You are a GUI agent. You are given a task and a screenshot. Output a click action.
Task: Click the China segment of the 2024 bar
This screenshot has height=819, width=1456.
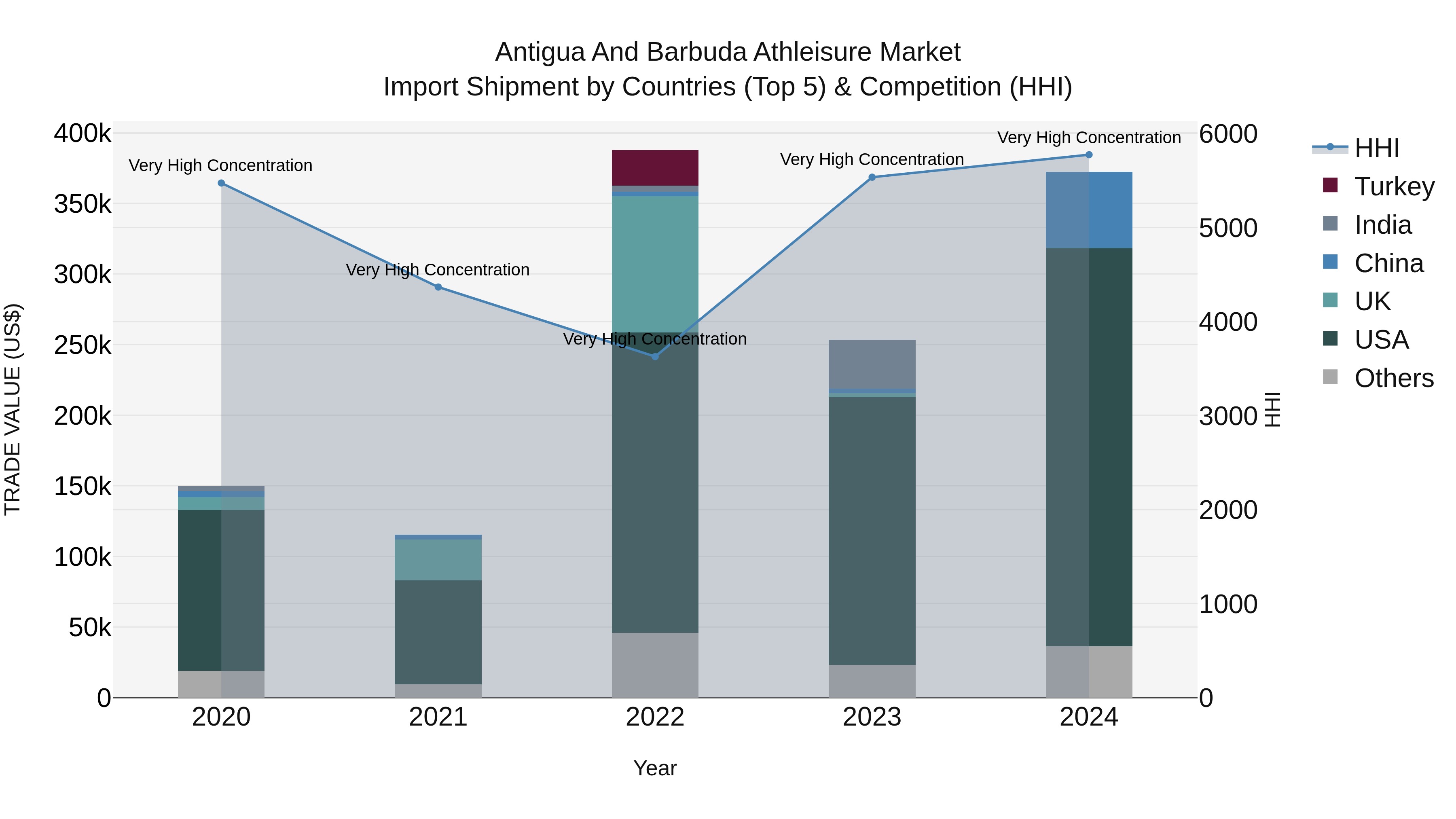pyautogui.click(x=1089, y=210)
